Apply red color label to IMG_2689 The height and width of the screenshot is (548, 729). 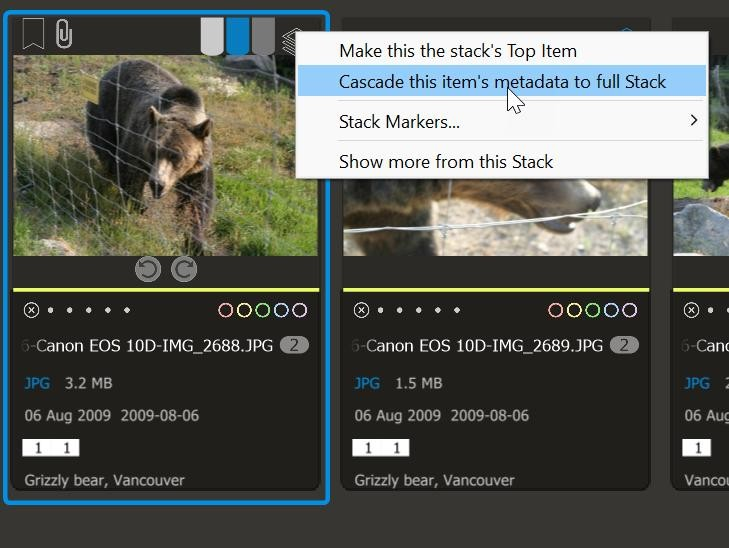pos(556,310)
